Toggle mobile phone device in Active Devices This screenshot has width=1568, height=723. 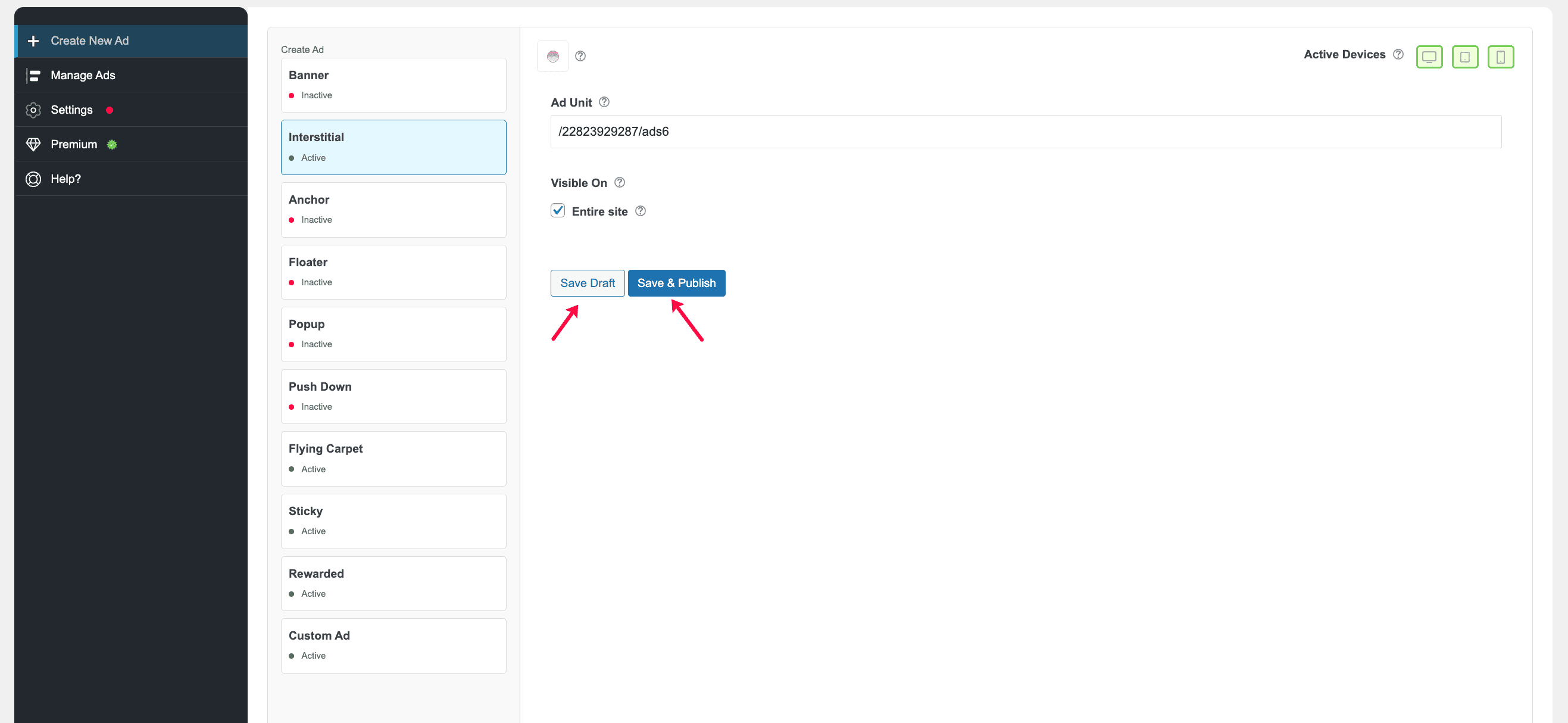pos(1501,57)
